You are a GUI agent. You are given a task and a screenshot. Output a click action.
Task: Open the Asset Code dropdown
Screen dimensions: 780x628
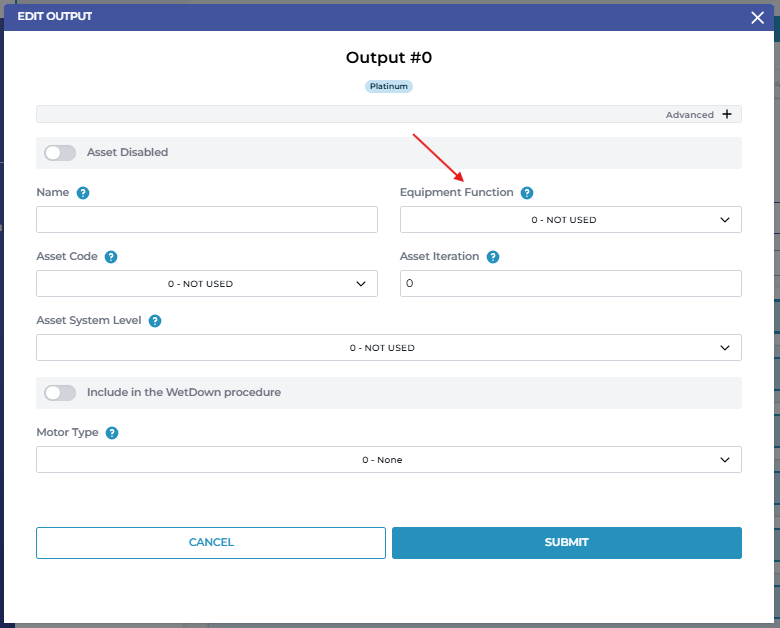click(206, 284)
